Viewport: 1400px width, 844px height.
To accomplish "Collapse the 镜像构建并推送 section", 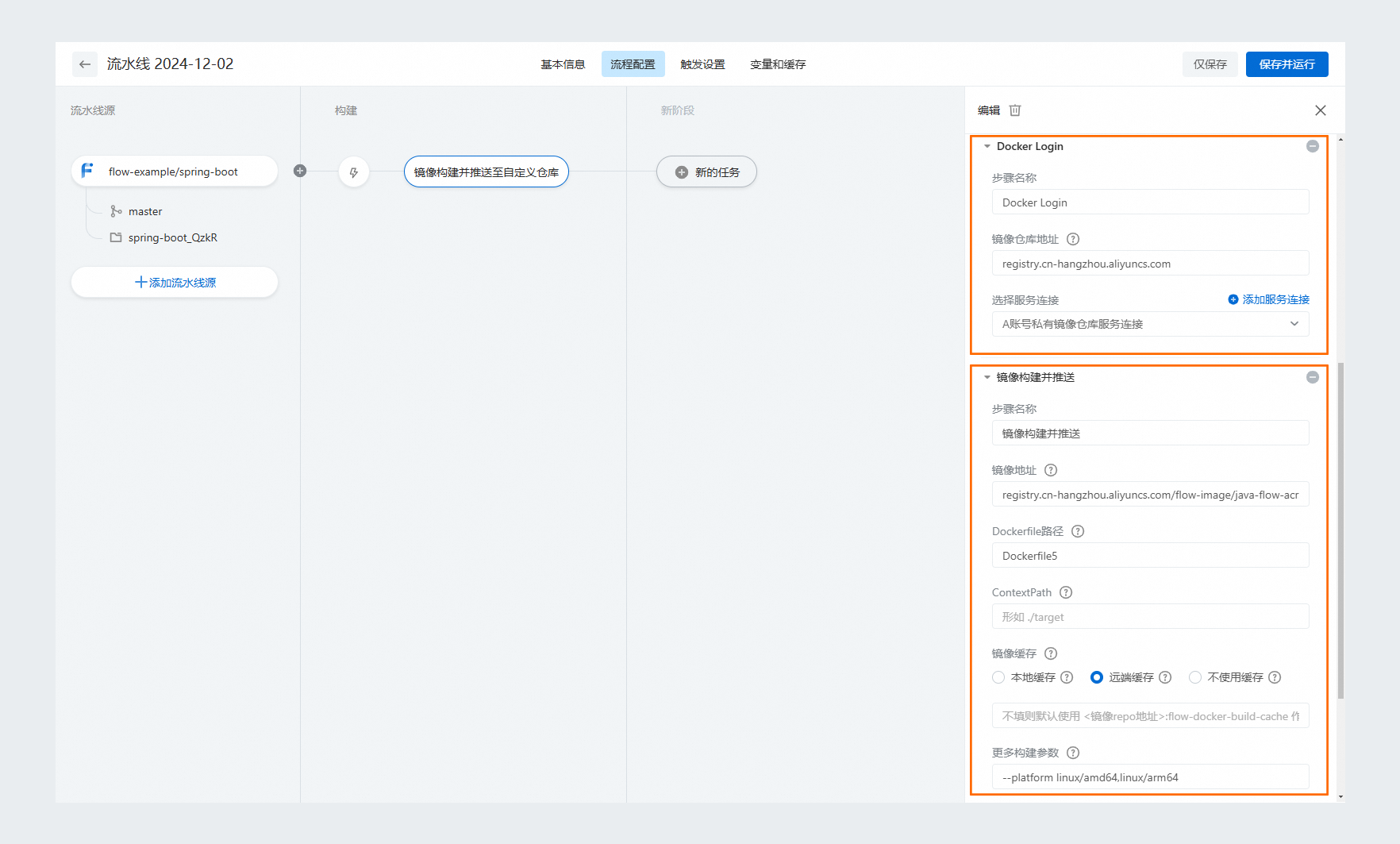I will point(987,377).
